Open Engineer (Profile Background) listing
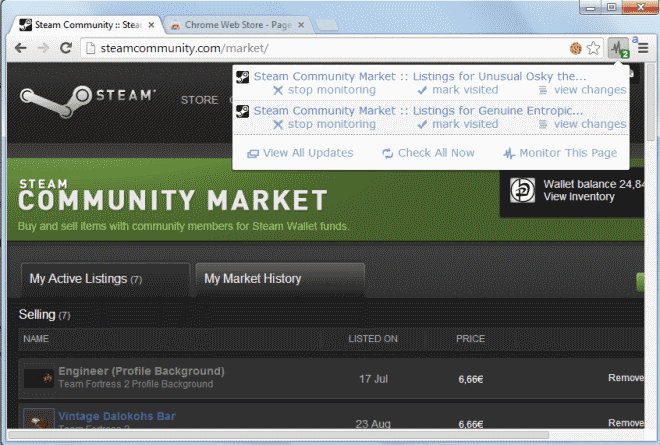The height and width of the screenshot is (445, 660). coord(141,371)
